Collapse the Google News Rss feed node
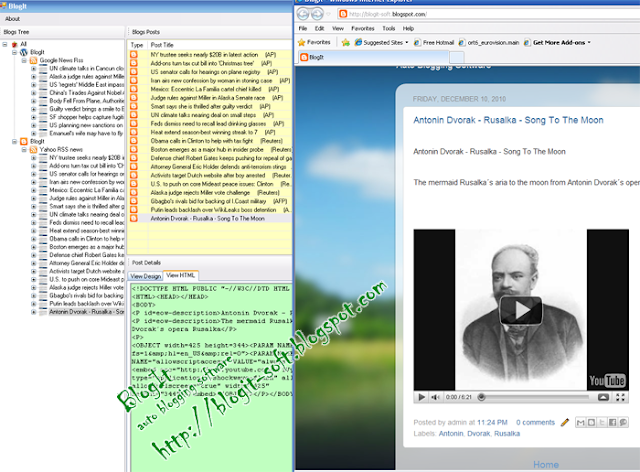 point(24,60)
